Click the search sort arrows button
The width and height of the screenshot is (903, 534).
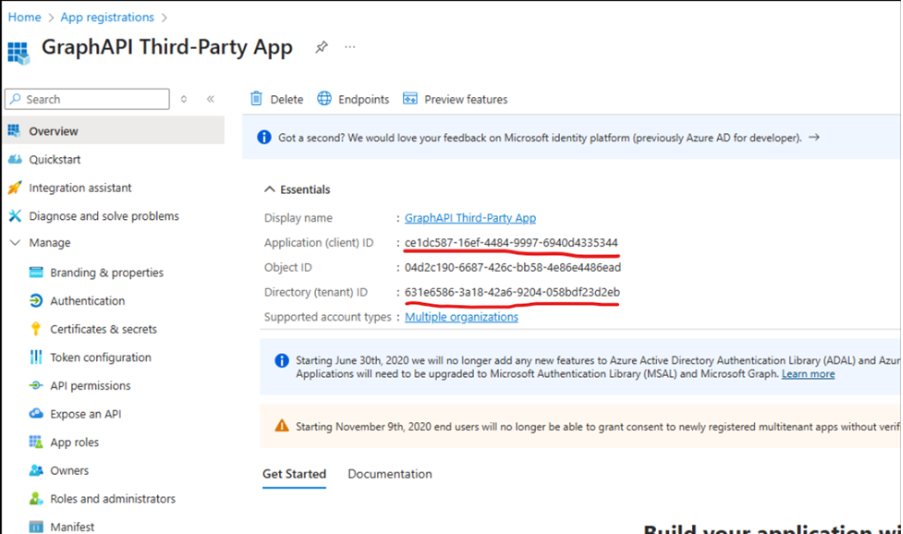[184, 99]
